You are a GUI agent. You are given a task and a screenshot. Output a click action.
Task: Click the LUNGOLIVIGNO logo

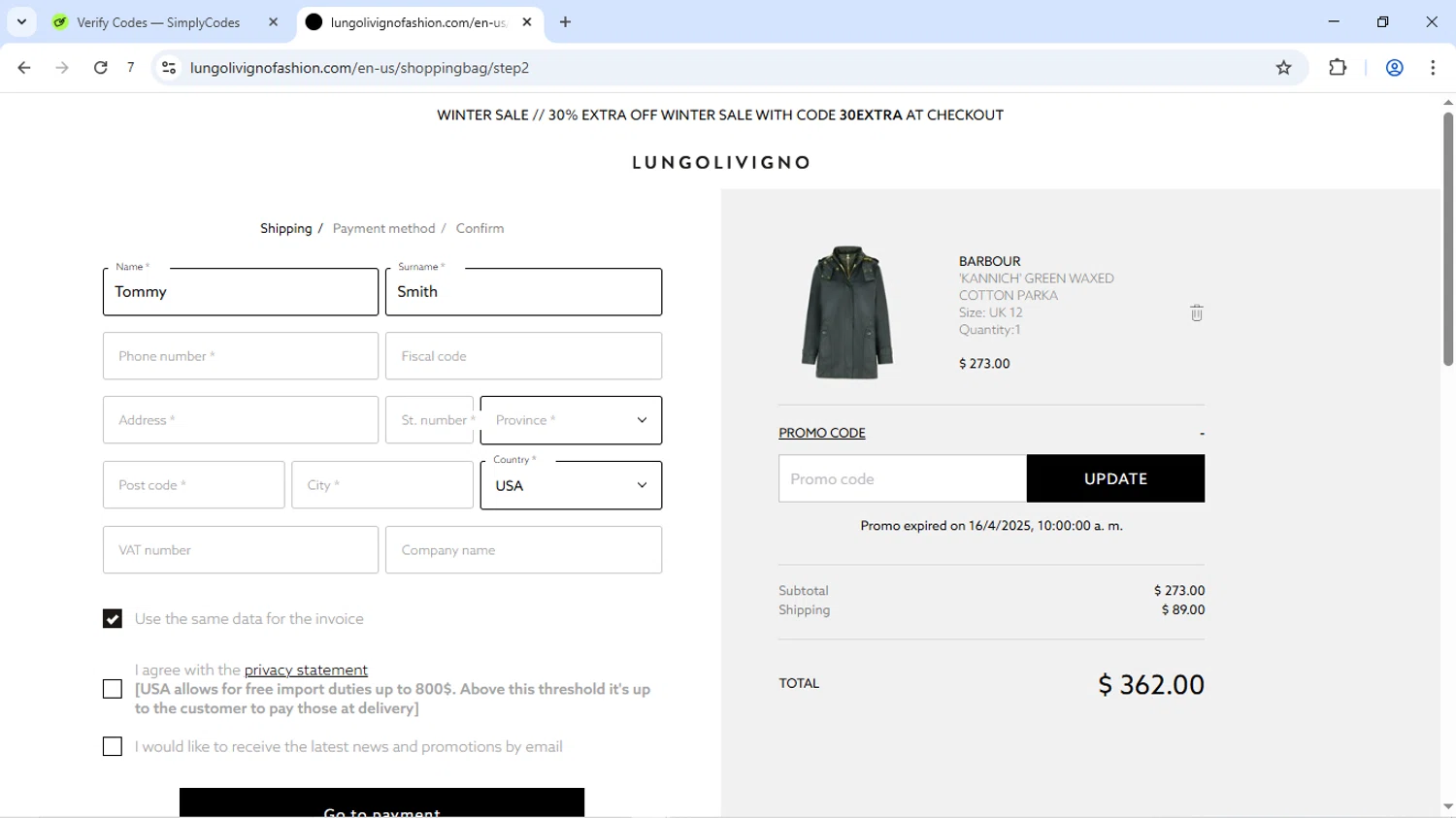(721, 163)
